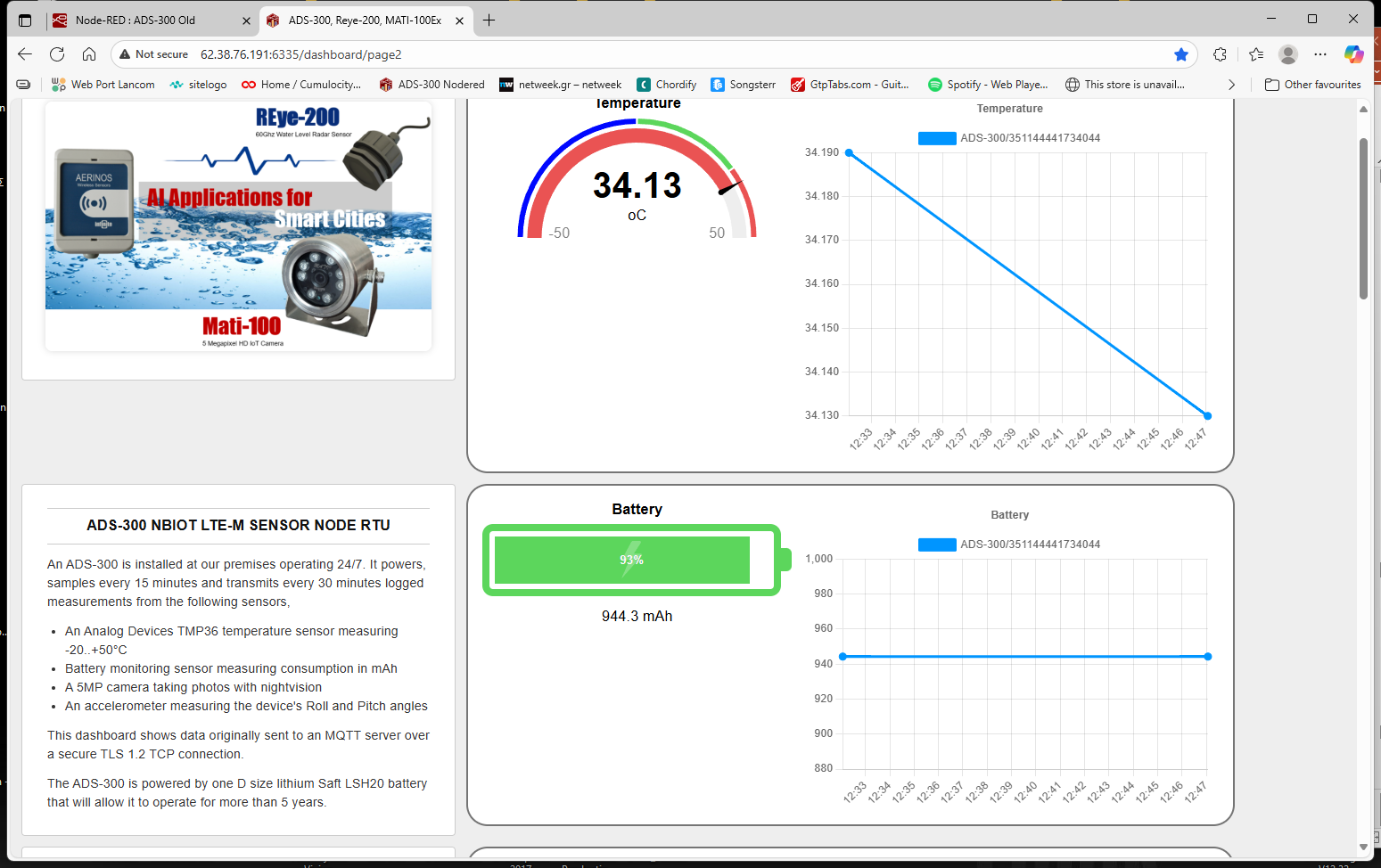Open the tab actions menu icon
The height and width of the screenshot is (868, 1381).
(25, 20)
